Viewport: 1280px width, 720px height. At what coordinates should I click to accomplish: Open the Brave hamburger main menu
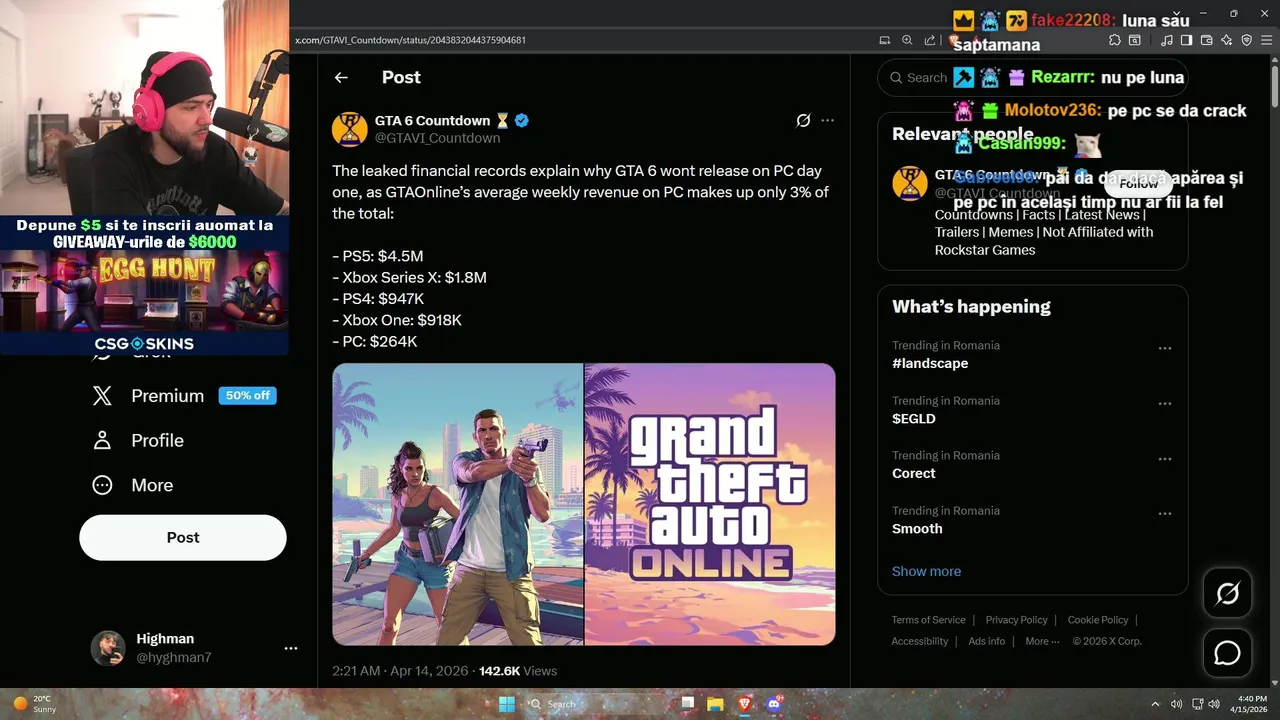[1266, 40]
